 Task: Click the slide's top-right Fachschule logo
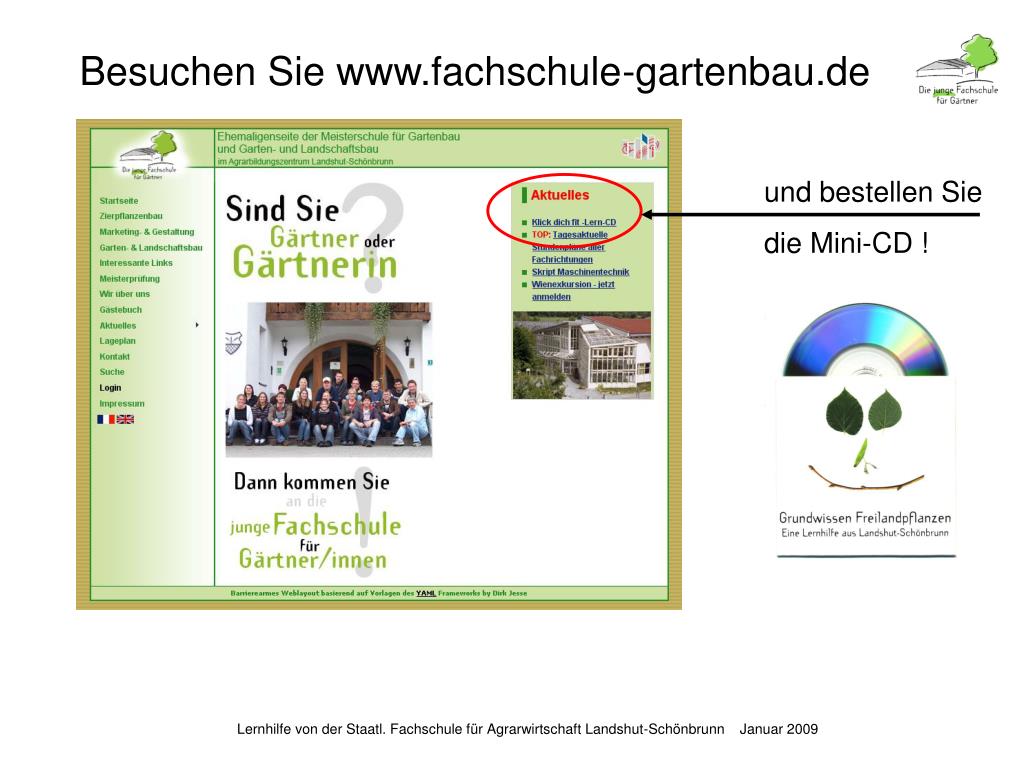958,69
